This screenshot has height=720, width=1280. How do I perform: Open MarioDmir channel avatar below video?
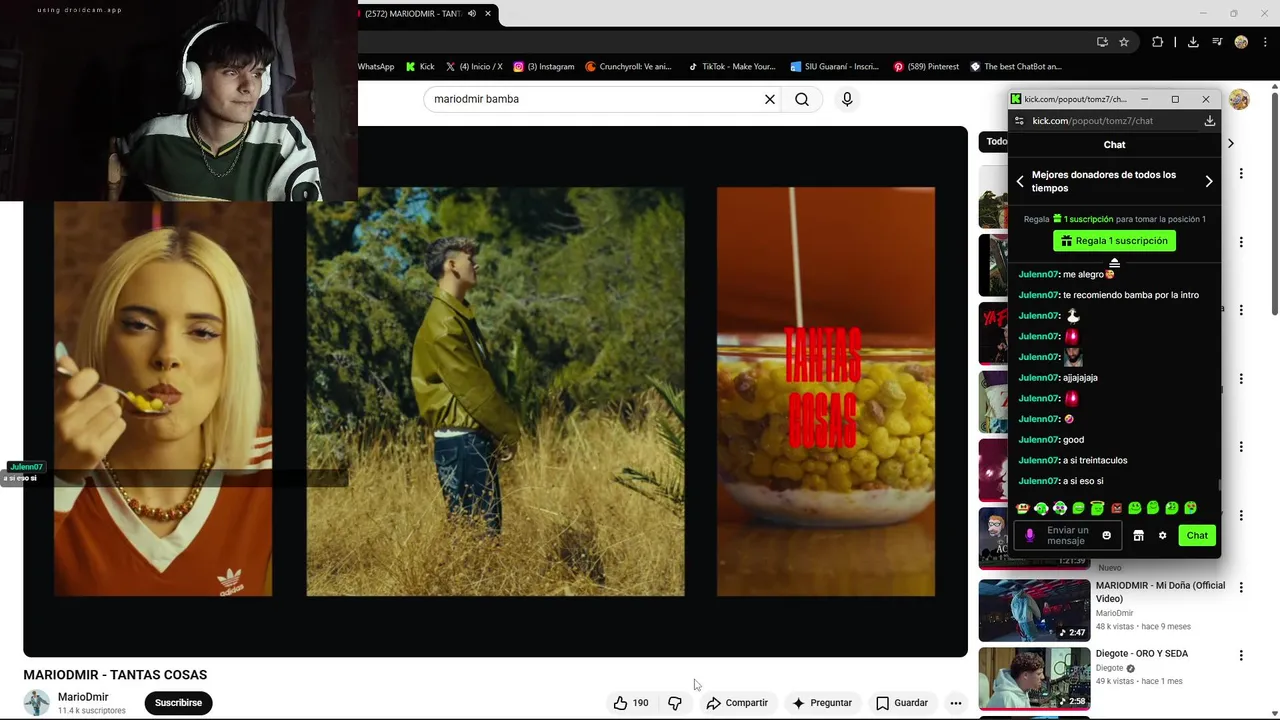click(37, 702)
